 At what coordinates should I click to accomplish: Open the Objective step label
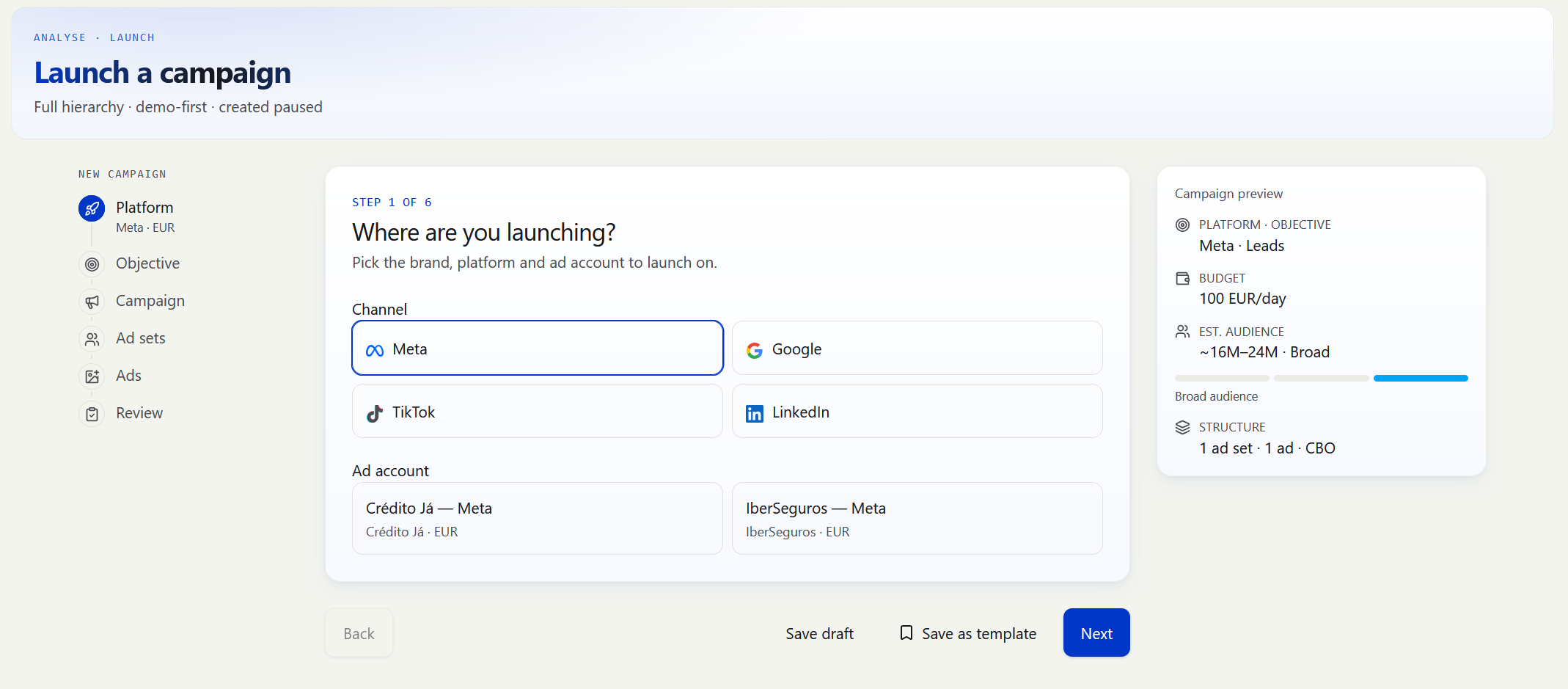tap(147, 263)
